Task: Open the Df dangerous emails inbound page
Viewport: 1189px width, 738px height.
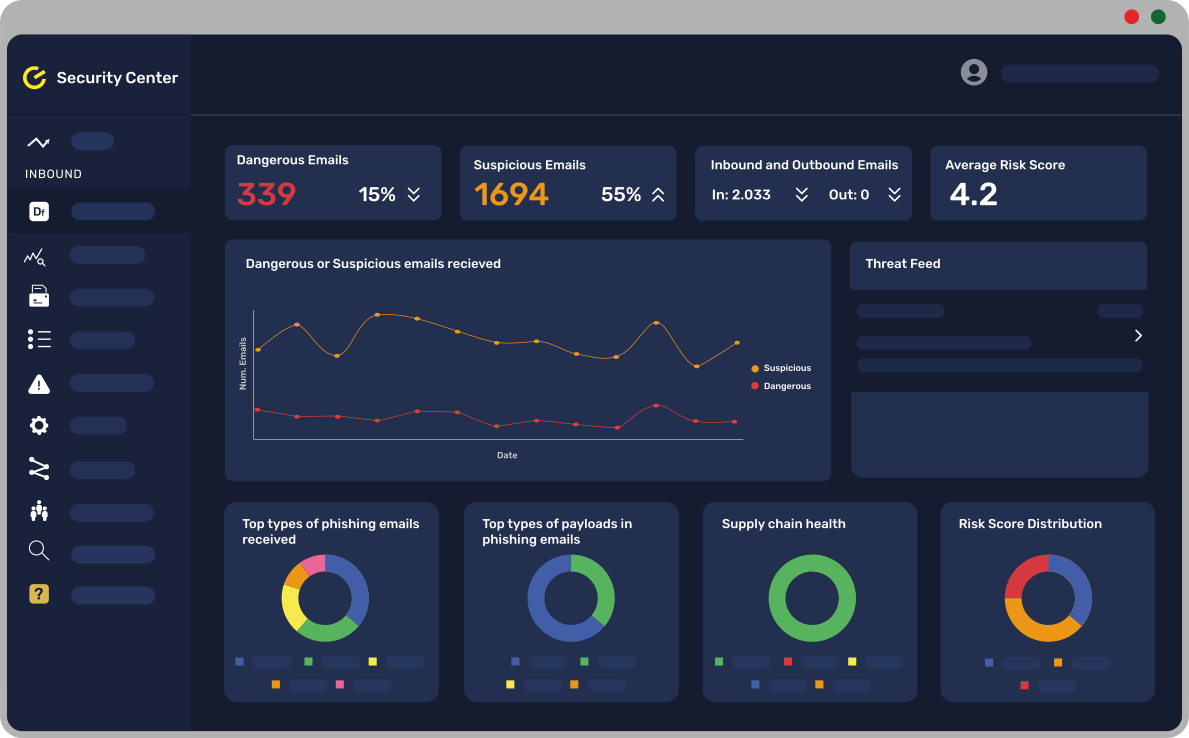Action: point(38,211)
